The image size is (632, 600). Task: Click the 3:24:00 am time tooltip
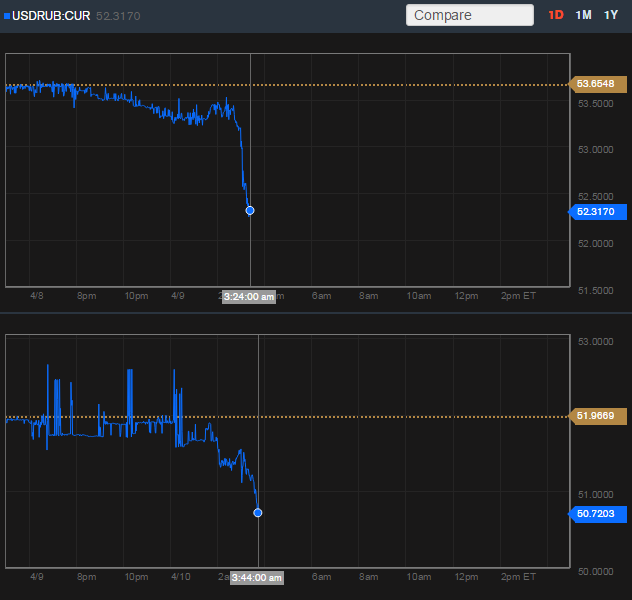(249, 297)
